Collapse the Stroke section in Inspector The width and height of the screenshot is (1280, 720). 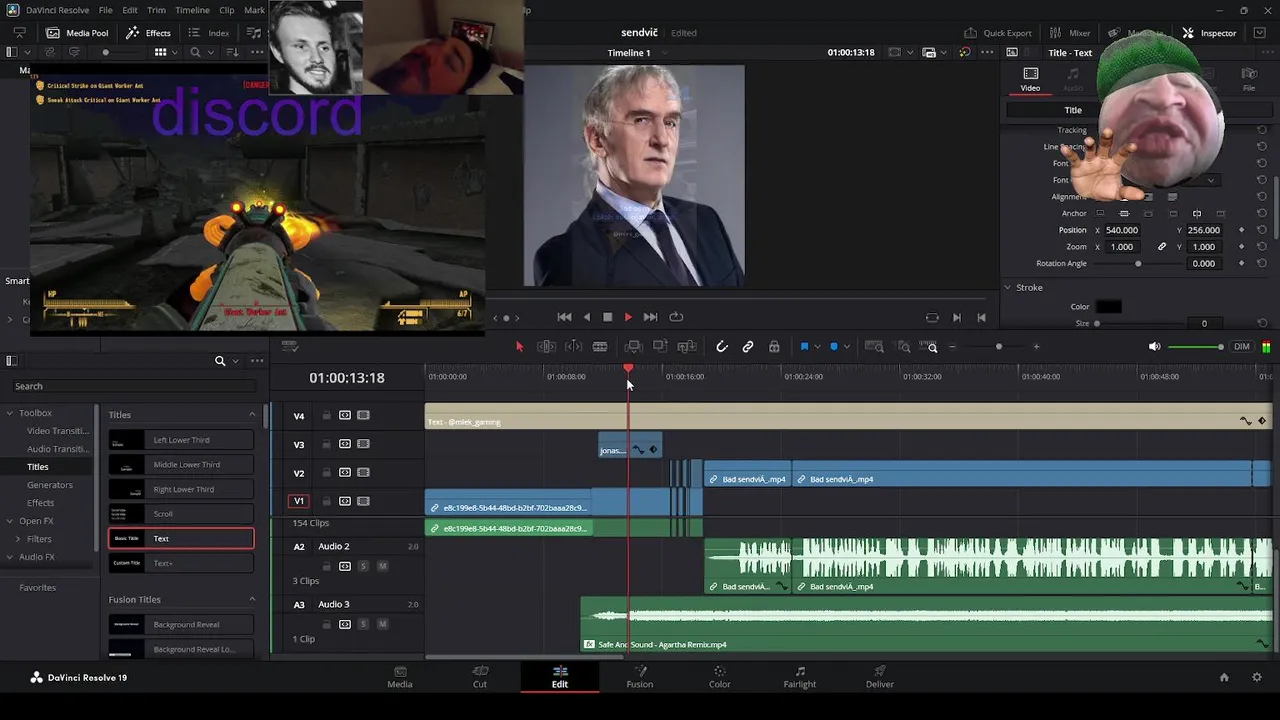point(1008,288)
